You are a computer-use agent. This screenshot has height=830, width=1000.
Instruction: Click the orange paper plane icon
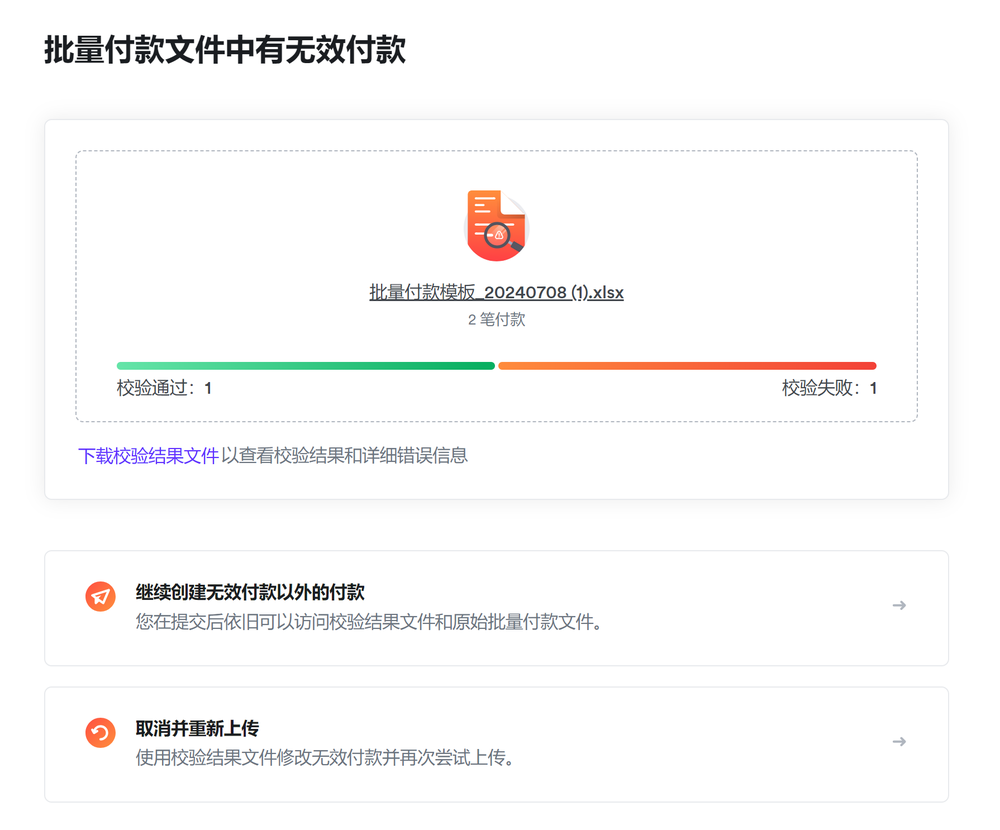pyautogui.click(x=100, y=597)
